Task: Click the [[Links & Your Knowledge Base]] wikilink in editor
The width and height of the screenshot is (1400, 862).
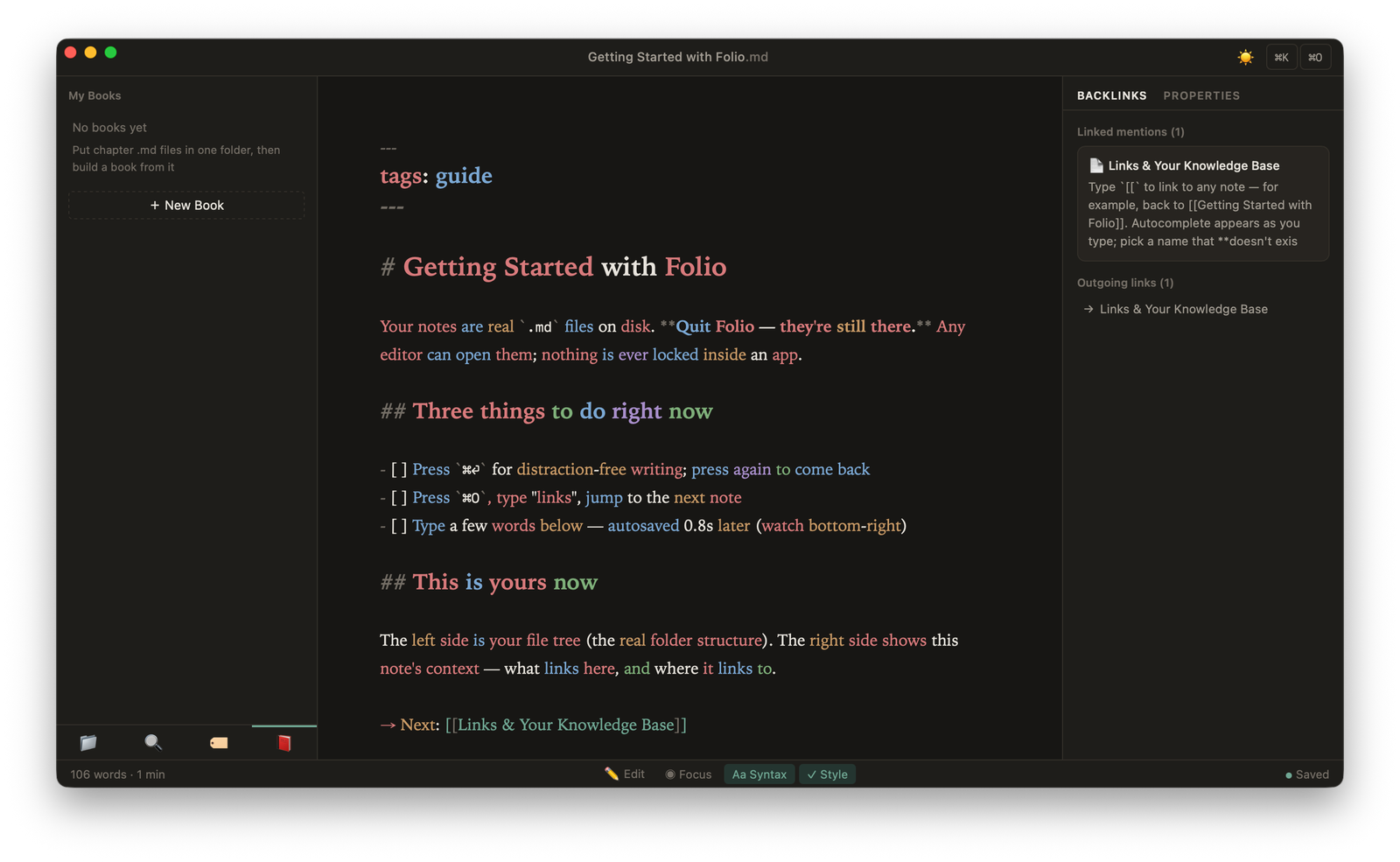Action: pos(566,725)
